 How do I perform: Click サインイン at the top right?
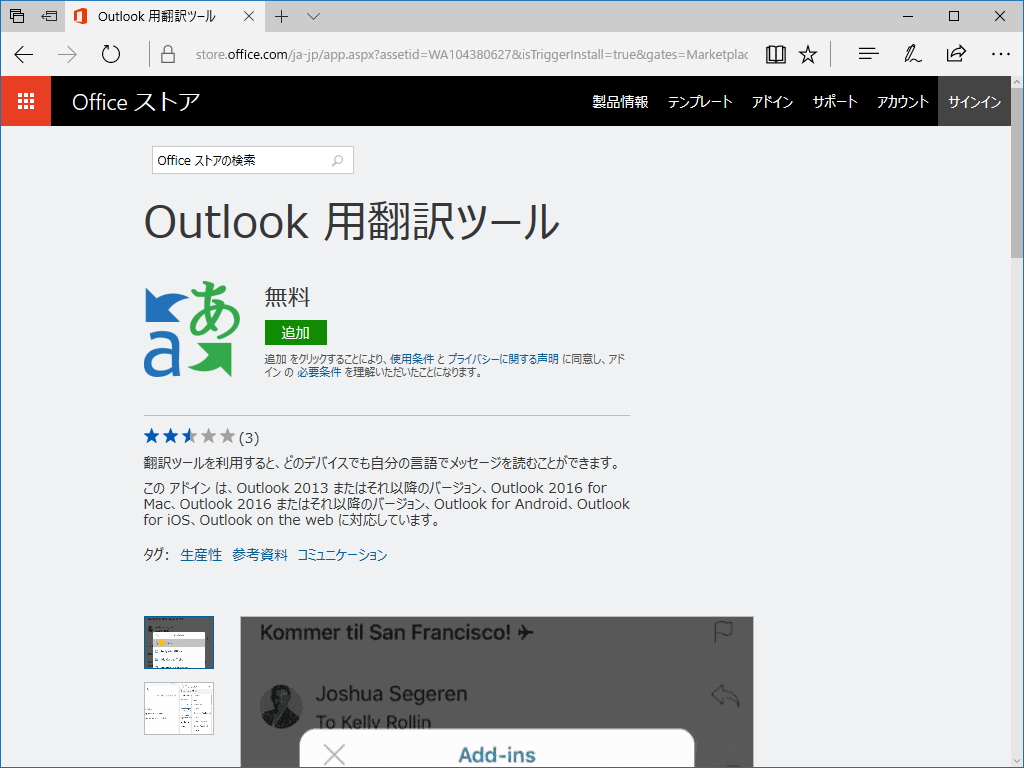click(974, 101)
